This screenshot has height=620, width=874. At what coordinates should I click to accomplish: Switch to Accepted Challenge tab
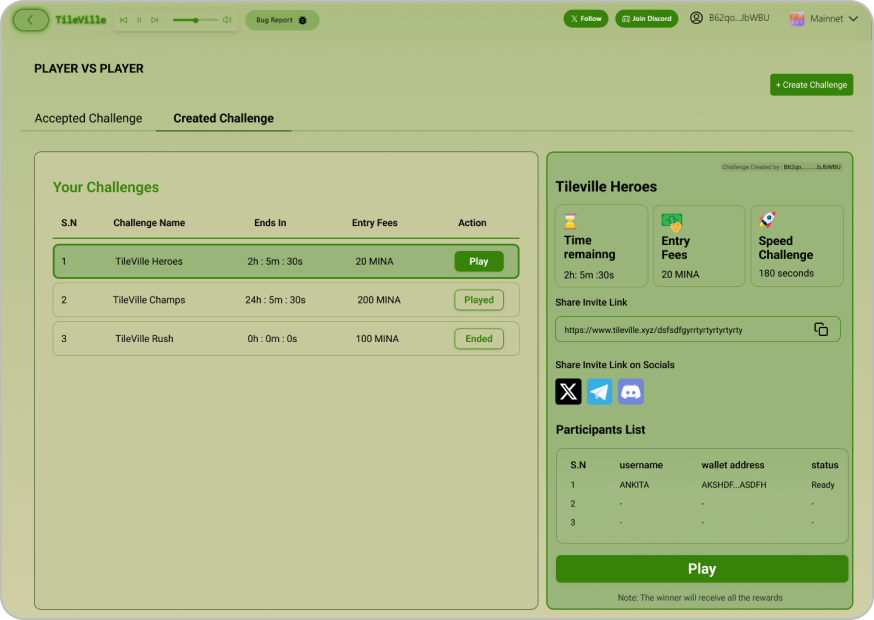coord(89,118)
